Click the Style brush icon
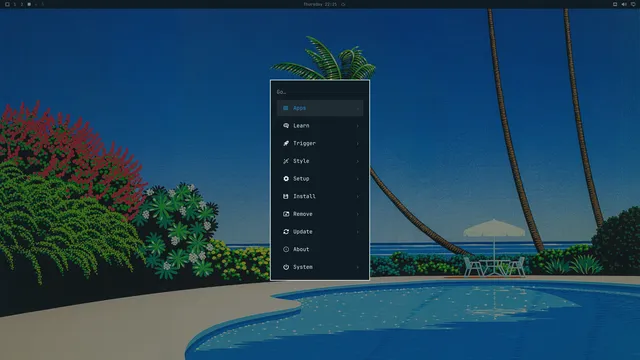The image size is (640, 360). (286, 161)
